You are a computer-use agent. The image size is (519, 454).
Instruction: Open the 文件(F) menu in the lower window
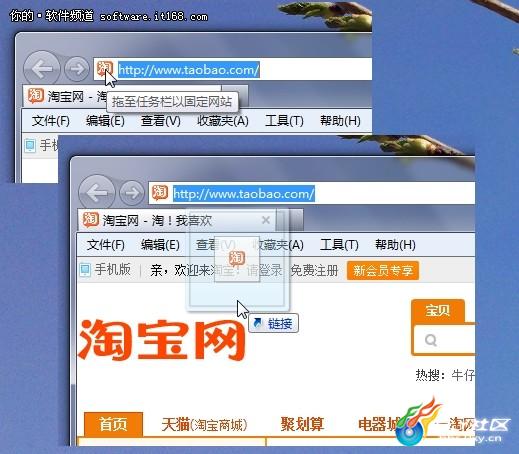click(x=106, y=245)
